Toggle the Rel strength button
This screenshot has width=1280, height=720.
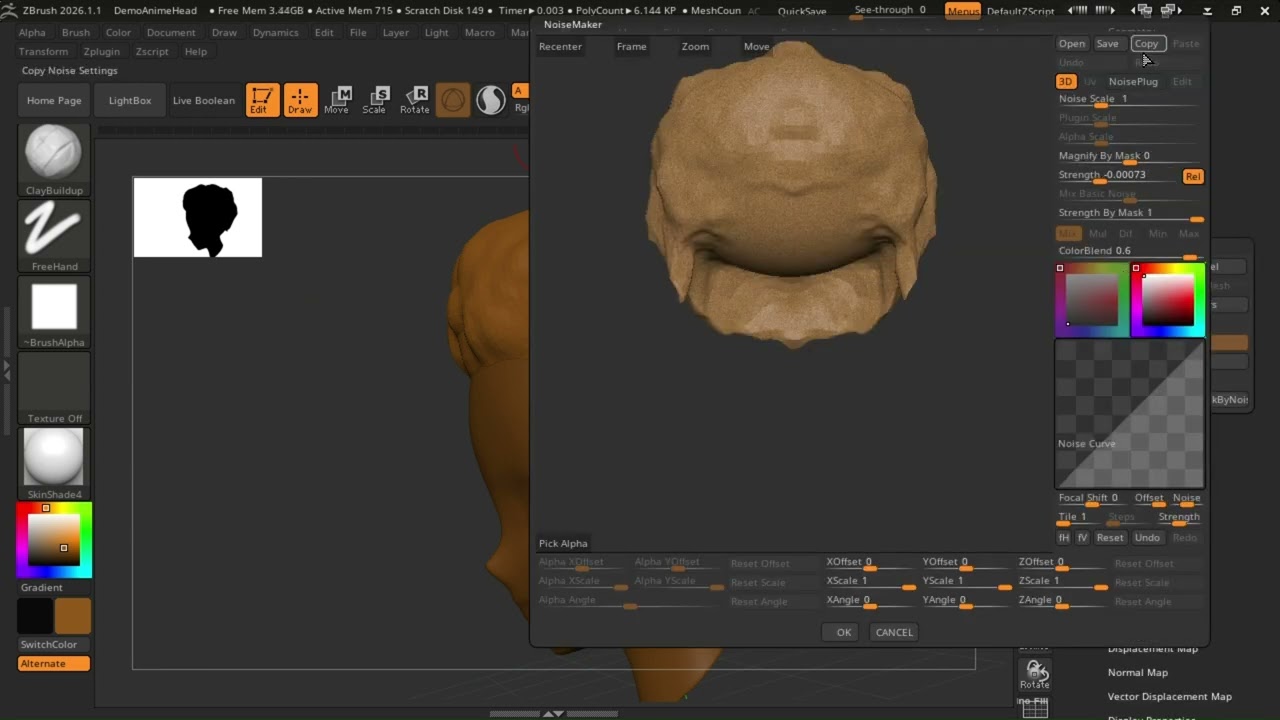tap(1192, 176)
